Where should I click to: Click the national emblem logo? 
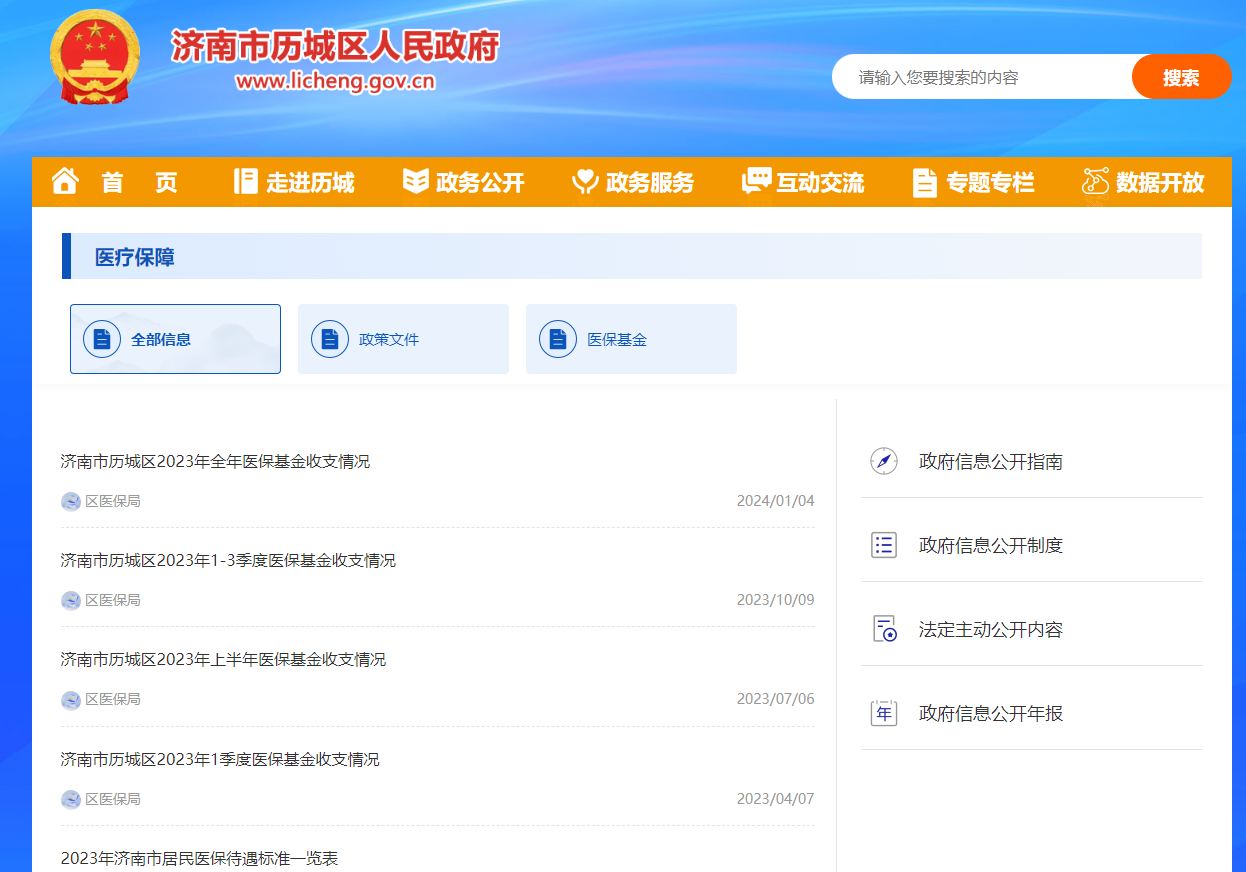pos(96,58)
